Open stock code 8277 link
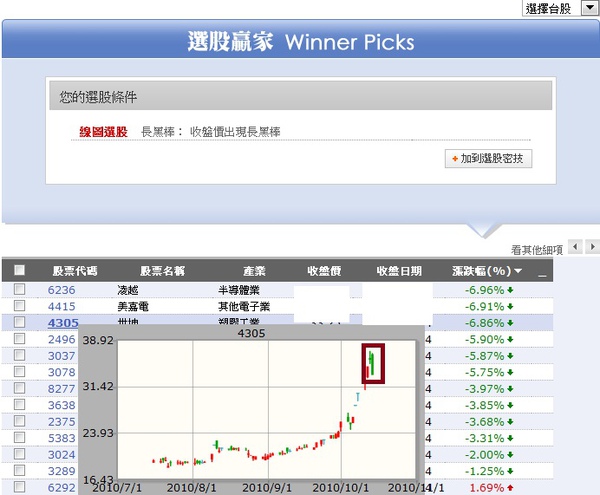Viewport: 600px width, 495px height. click(62, 389)
